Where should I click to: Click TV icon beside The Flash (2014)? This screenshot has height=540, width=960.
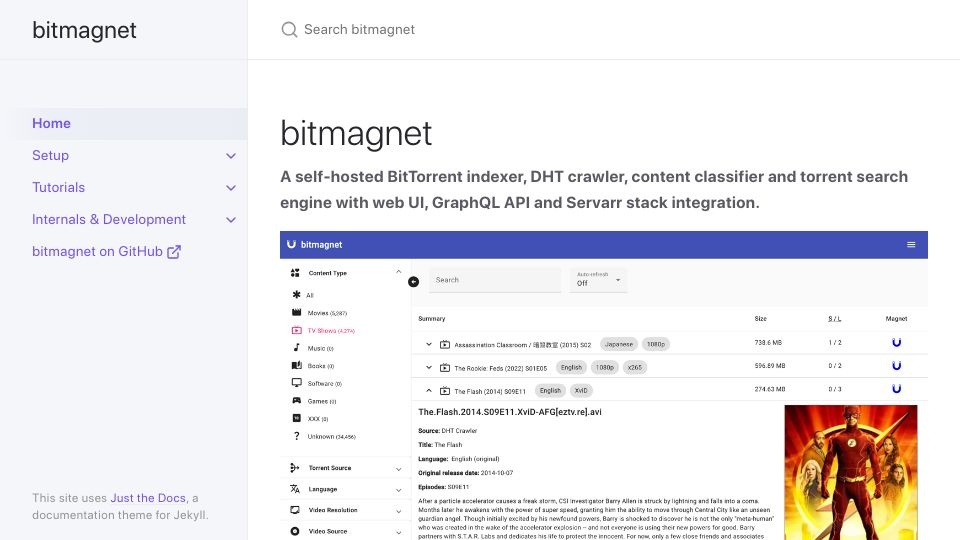click(x=445, y=391)
